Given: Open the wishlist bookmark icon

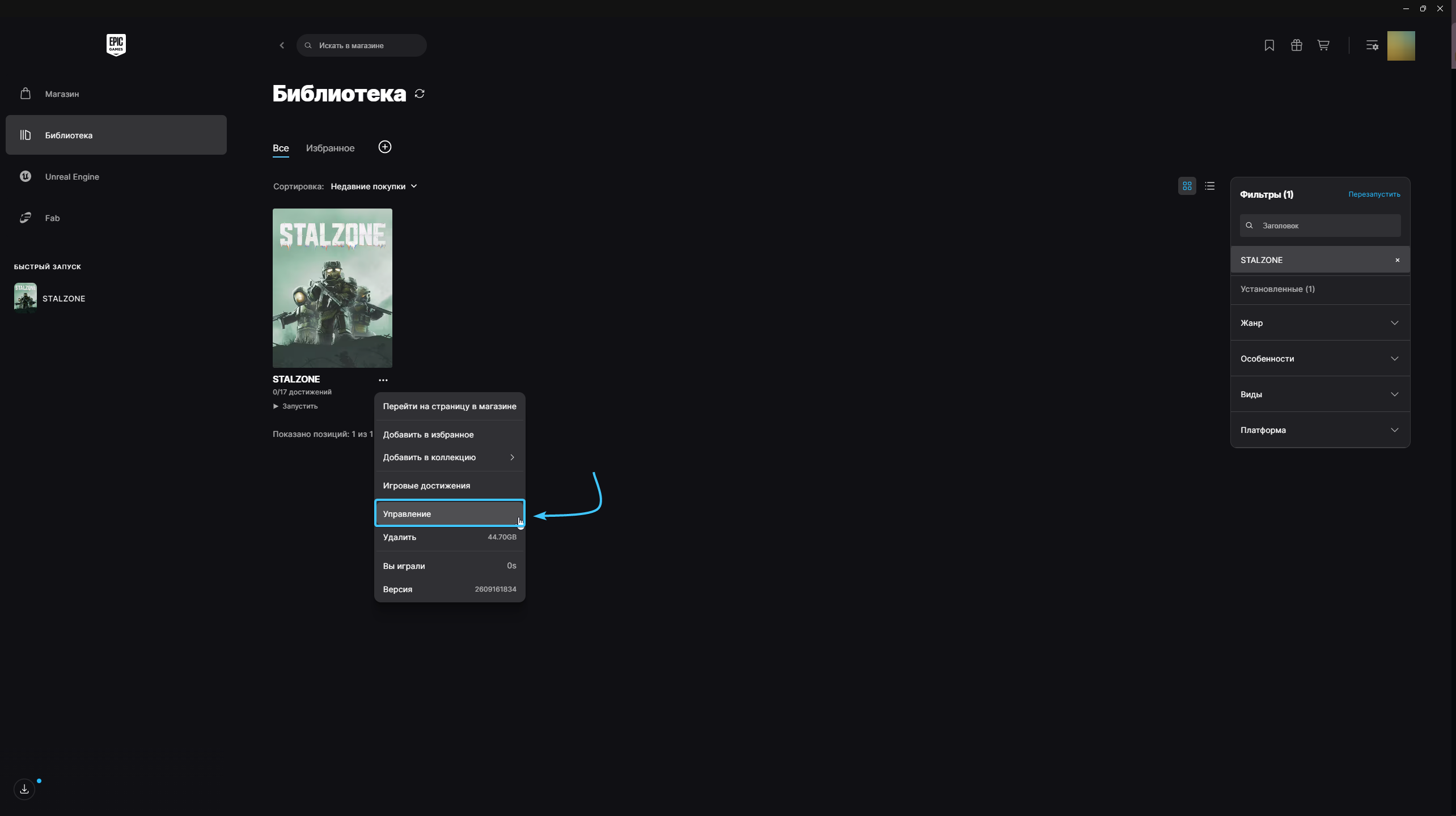Looking at the screenshot, I should [1269, 45].
